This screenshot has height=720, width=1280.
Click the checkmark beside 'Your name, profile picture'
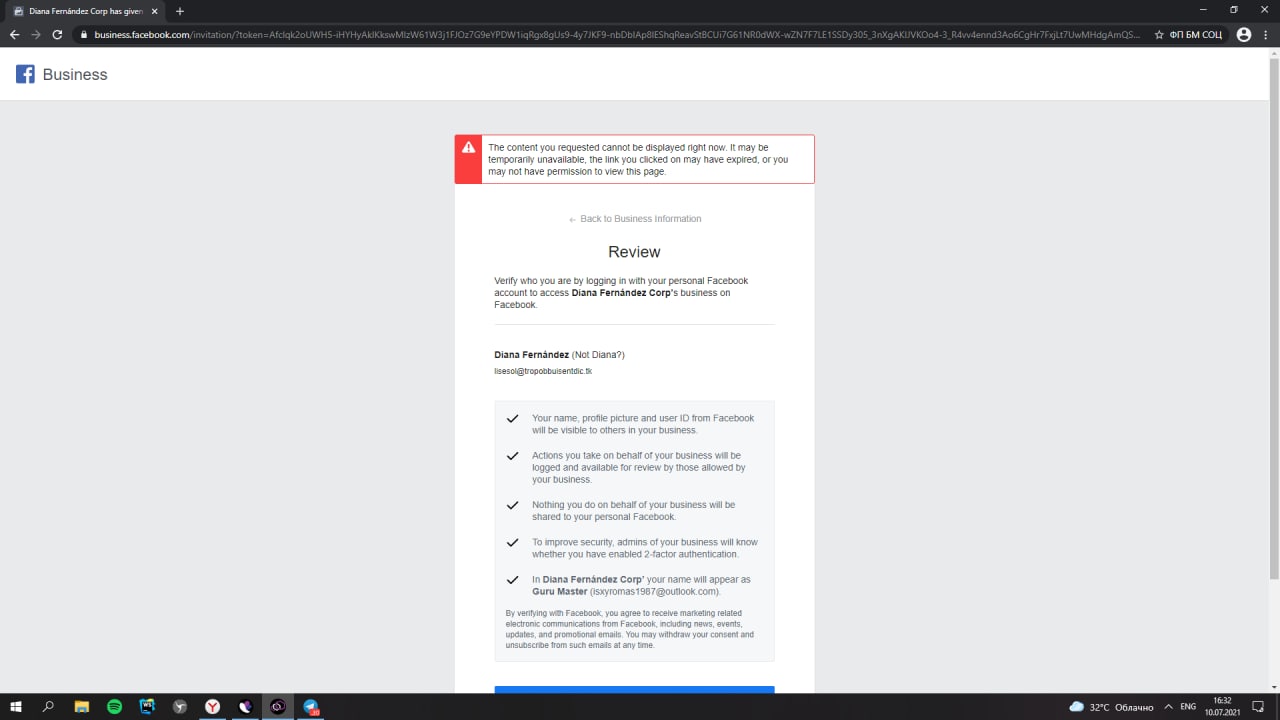pyautogui.click(x=512, y=419)
